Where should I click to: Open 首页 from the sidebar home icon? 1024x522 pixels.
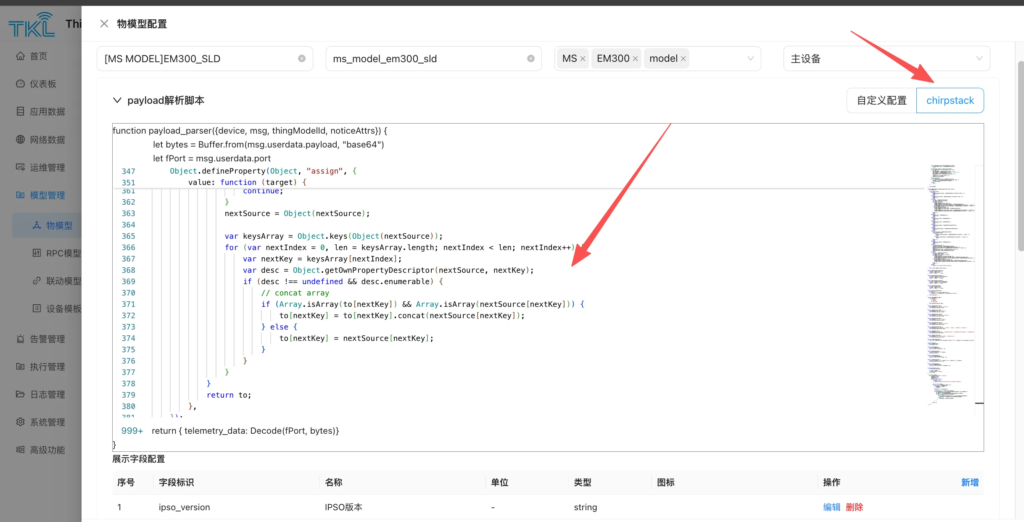[x=21, y=56]
